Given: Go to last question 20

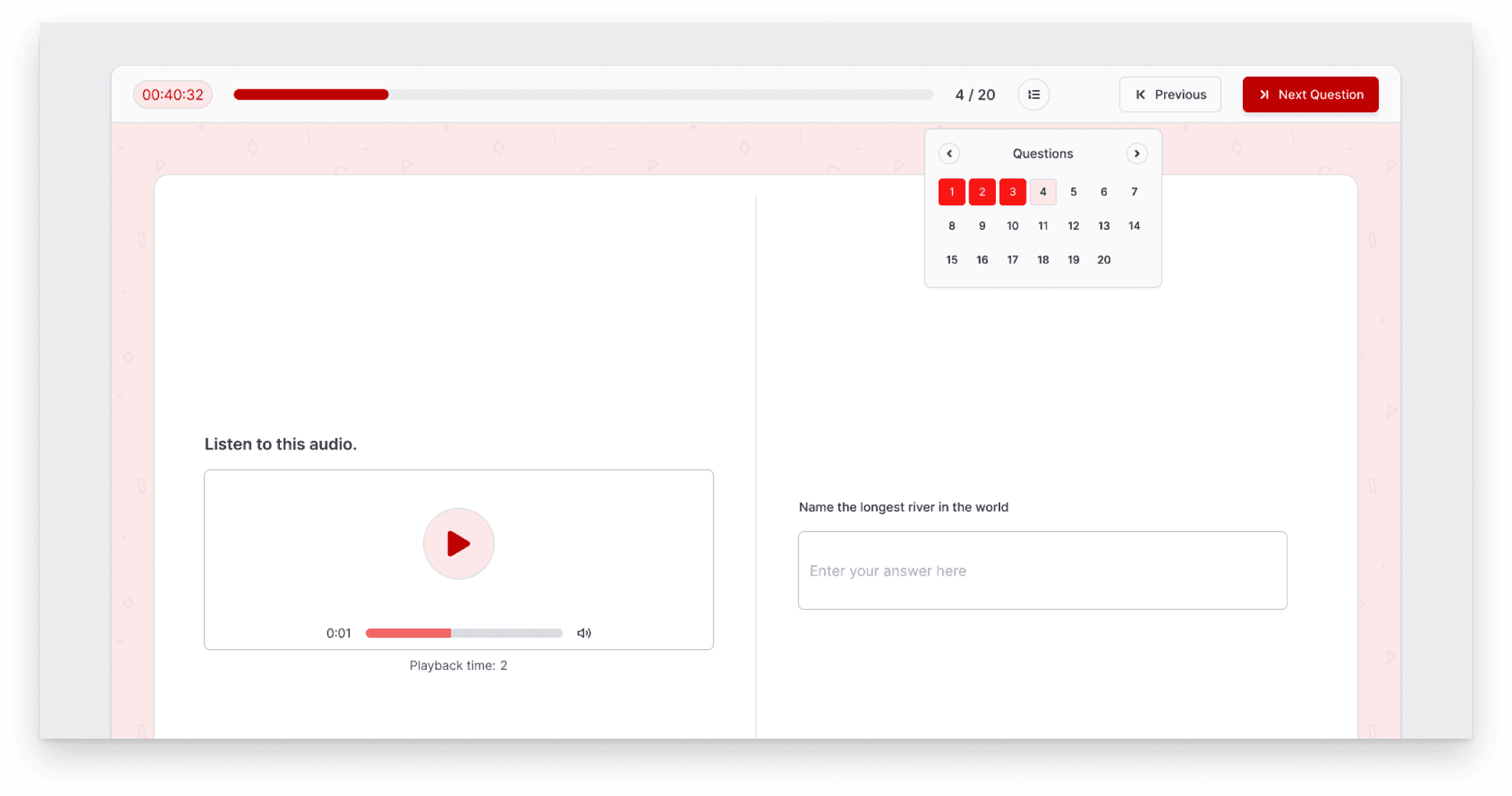Looking at the screenshot, I should point(1104,260).
